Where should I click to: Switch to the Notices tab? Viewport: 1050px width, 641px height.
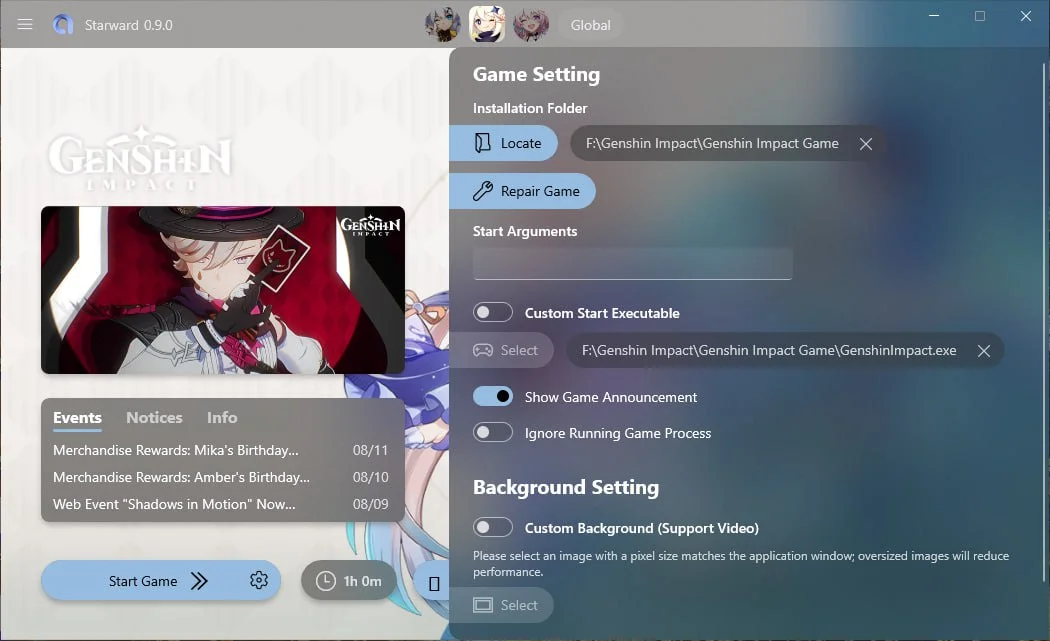[x=154, y=418]
